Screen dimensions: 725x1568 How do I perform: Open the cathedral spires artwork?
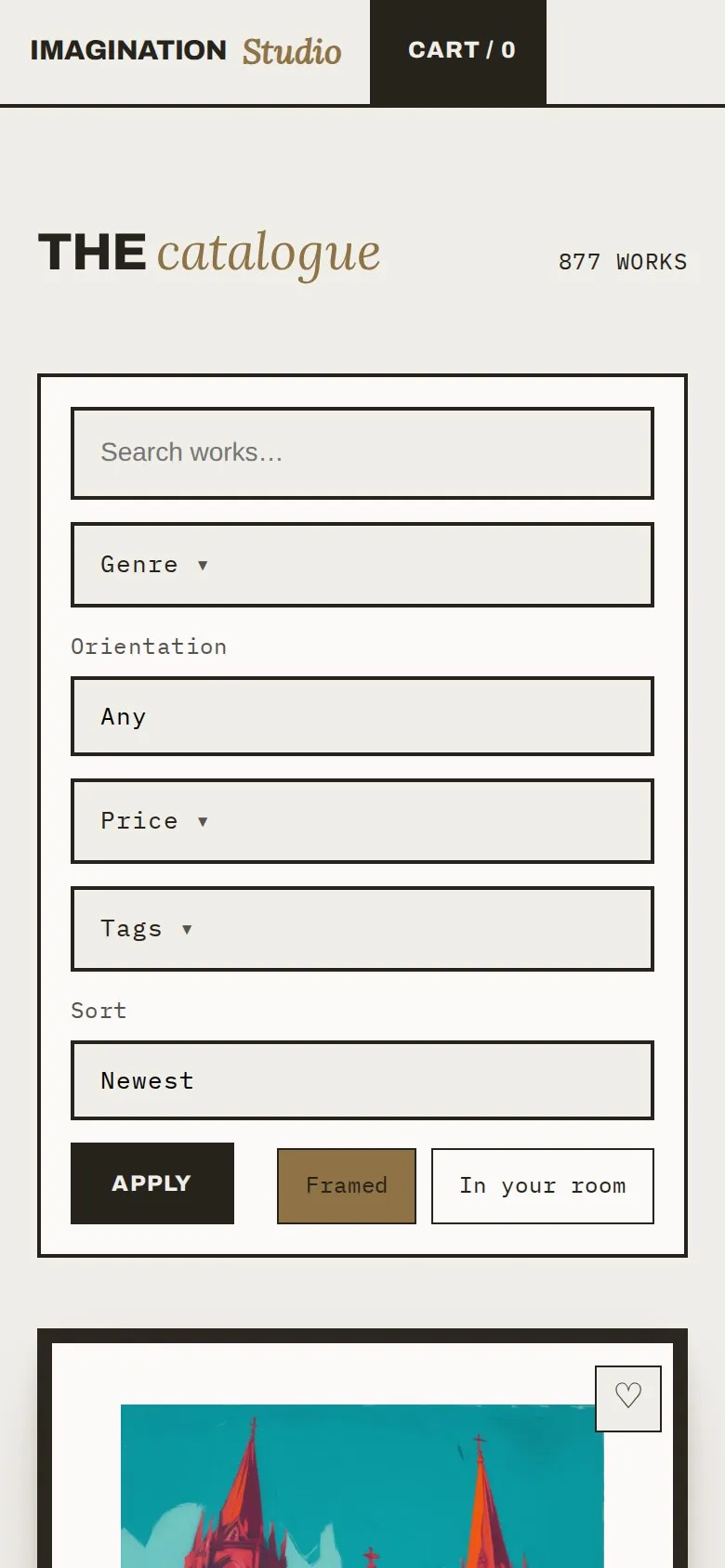click(362, 1486)
